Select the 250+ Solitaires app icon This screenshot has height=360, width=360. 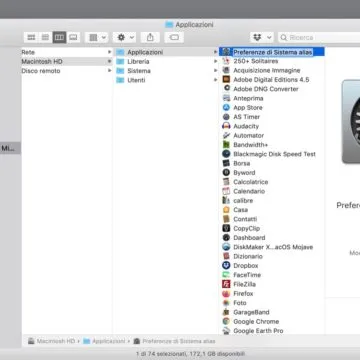click(x=226, y=61)
